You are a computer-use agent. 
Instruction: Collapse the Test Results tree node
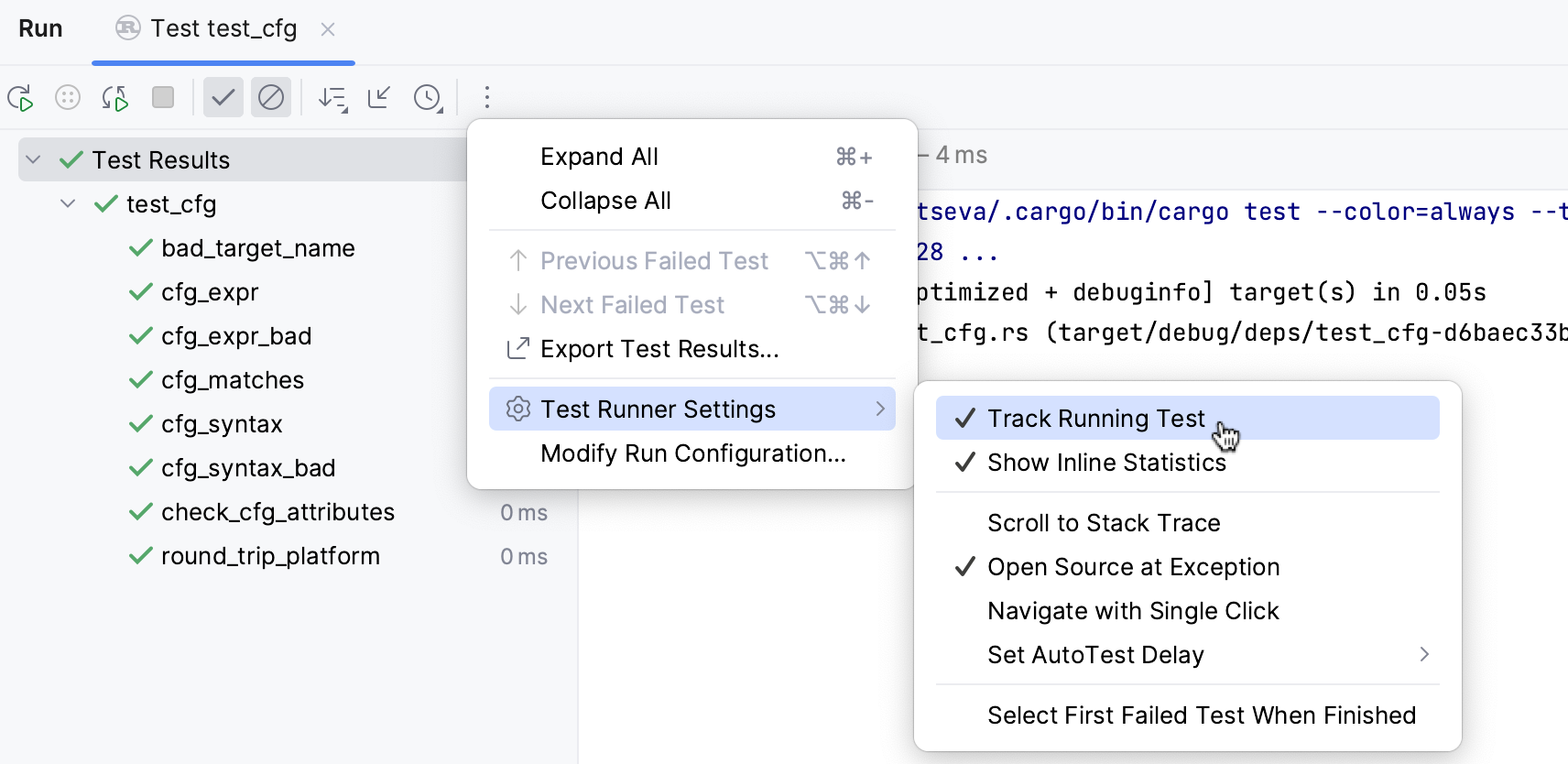click(x=33, y=159)
